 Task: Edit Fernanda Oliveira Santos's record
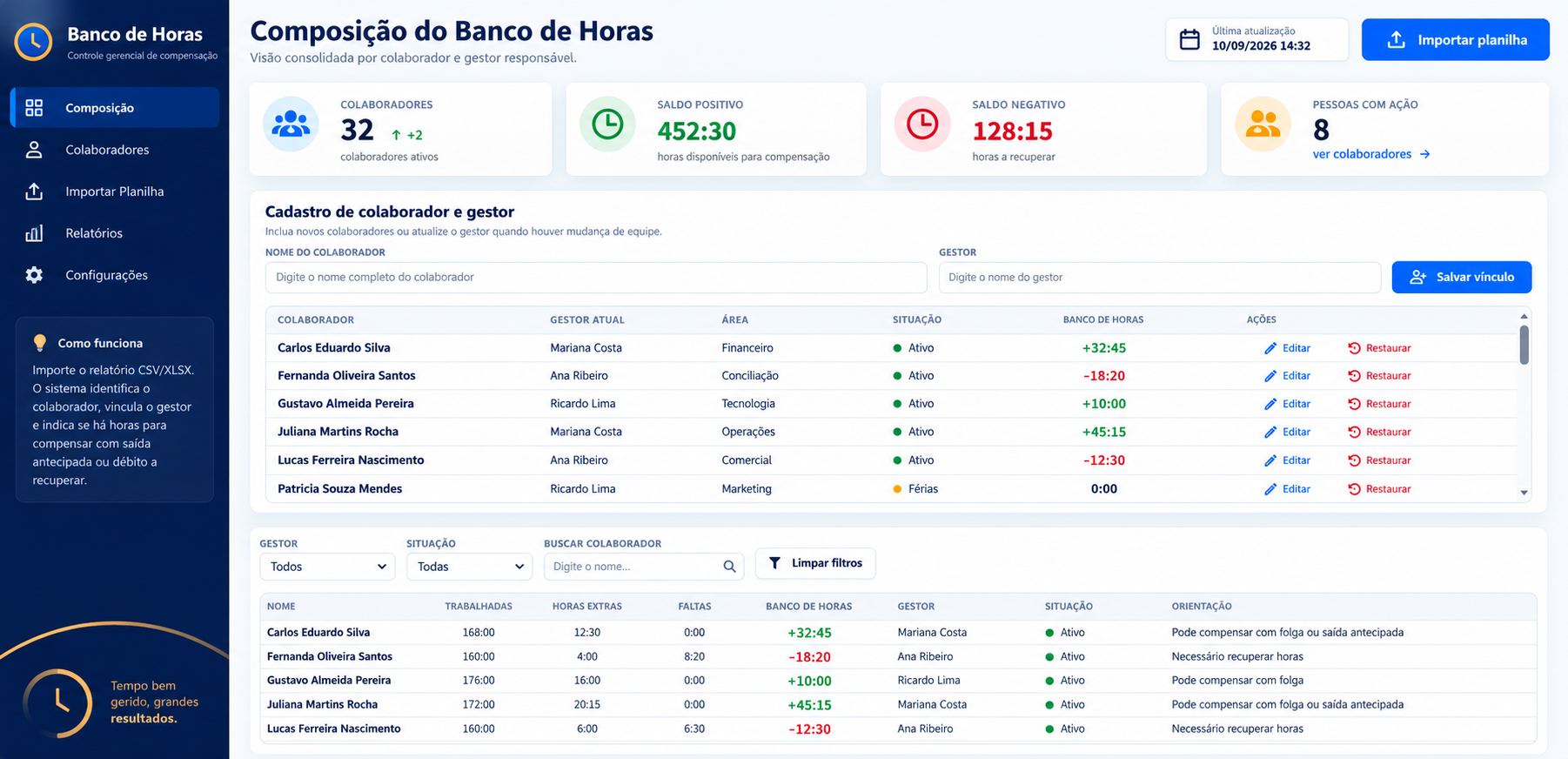point(1288,376)
